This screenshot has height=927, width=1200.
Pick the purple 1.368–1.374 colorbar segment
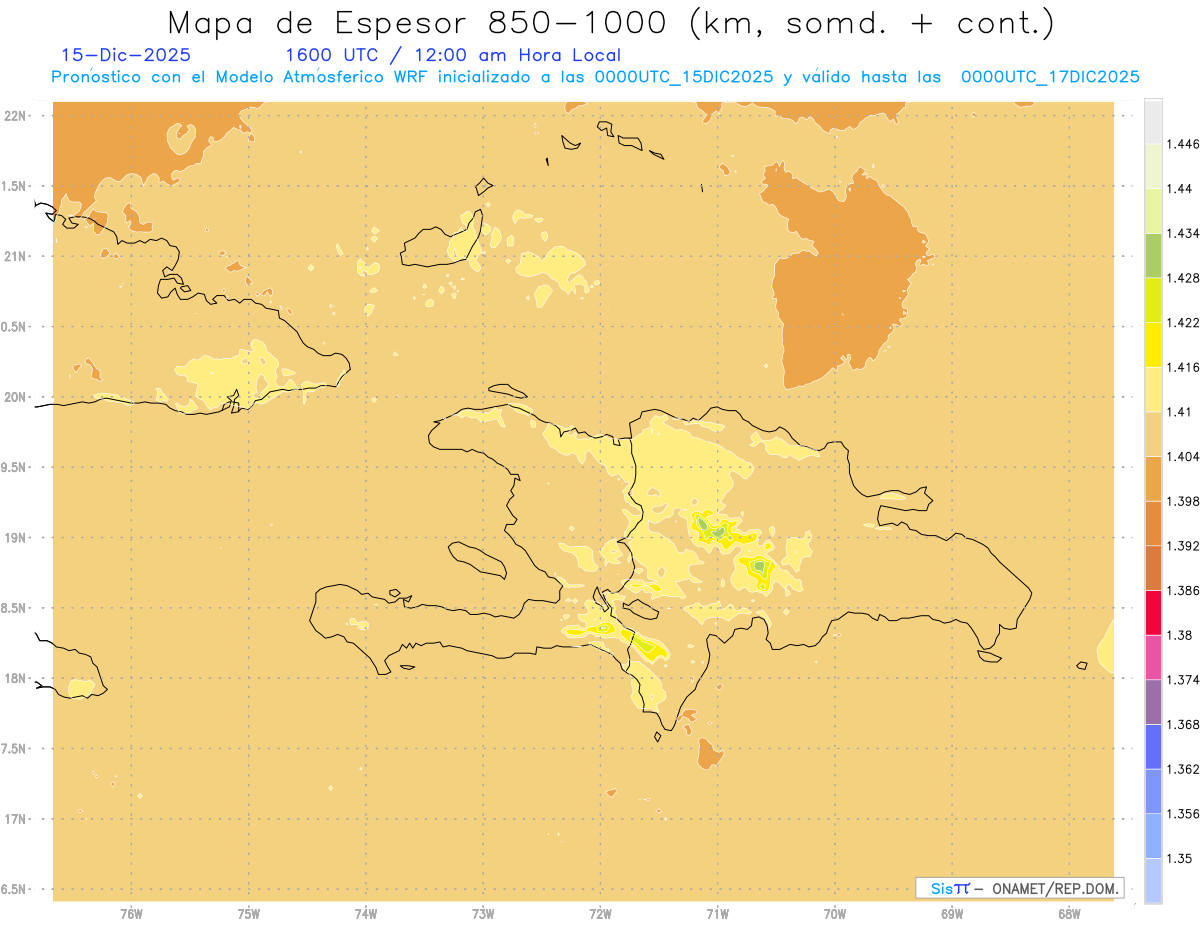pyautogui.click(x=1154, y=702)
